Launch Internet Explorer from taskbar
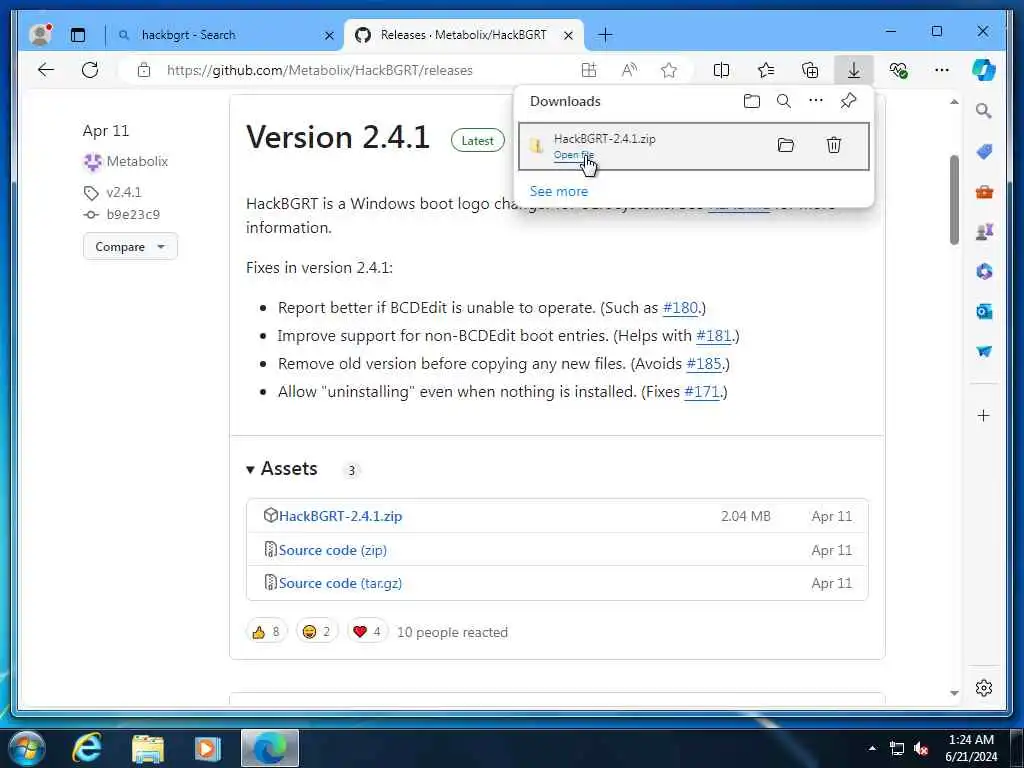This screenshot has width=1024, height=768. click(87, 748)
